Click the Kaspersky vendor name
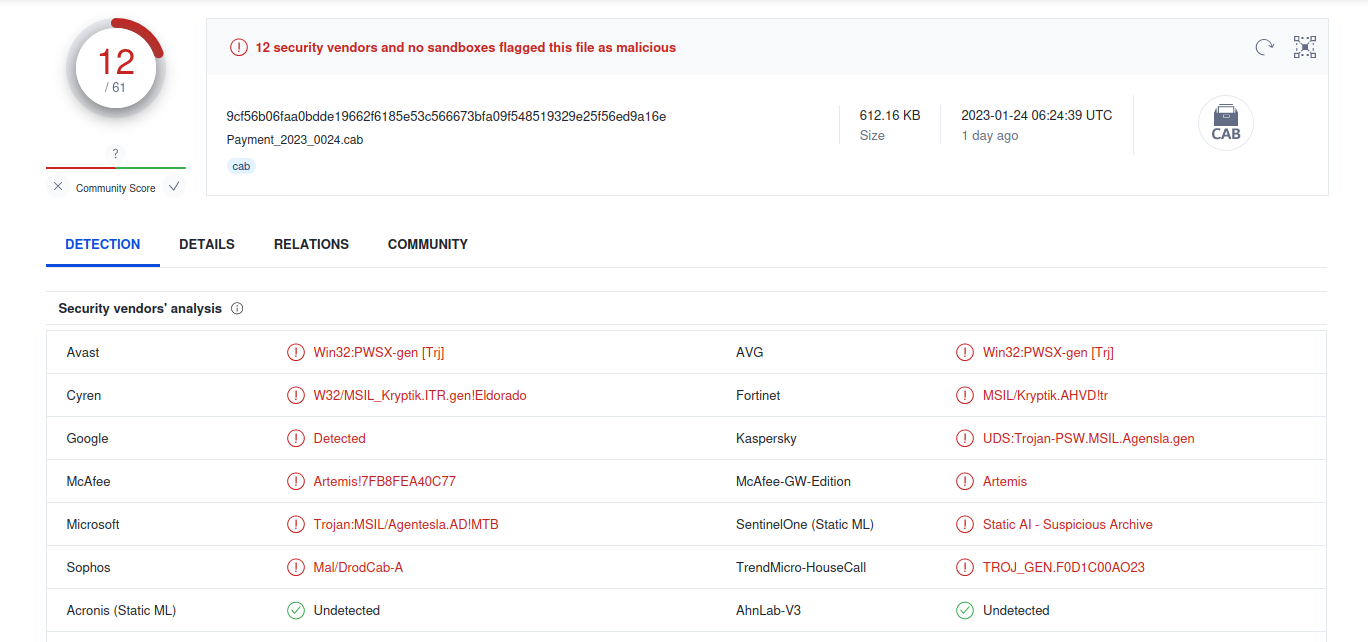 click(x=766, y=438)
